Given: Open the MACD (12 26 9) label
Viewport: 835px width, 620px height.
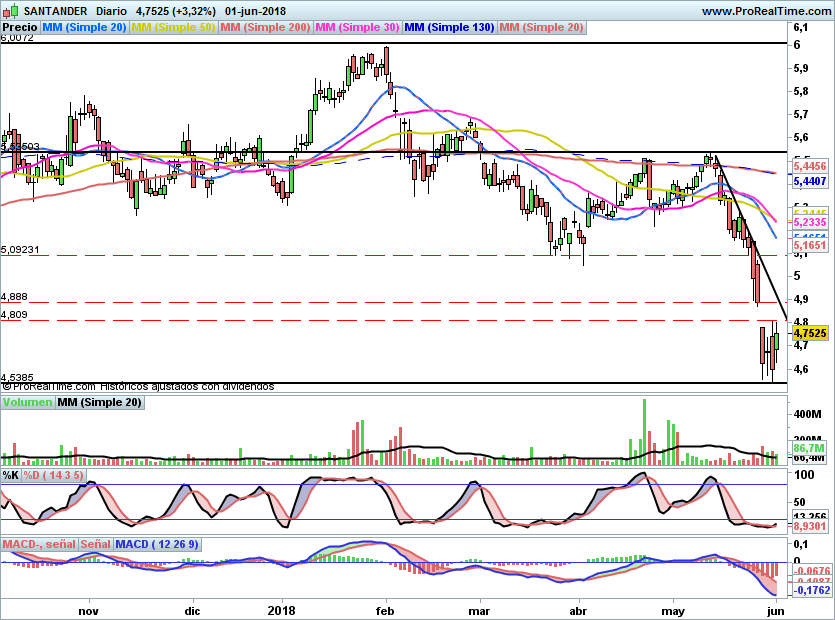Looking at the screenshot, I should [157, 544].
